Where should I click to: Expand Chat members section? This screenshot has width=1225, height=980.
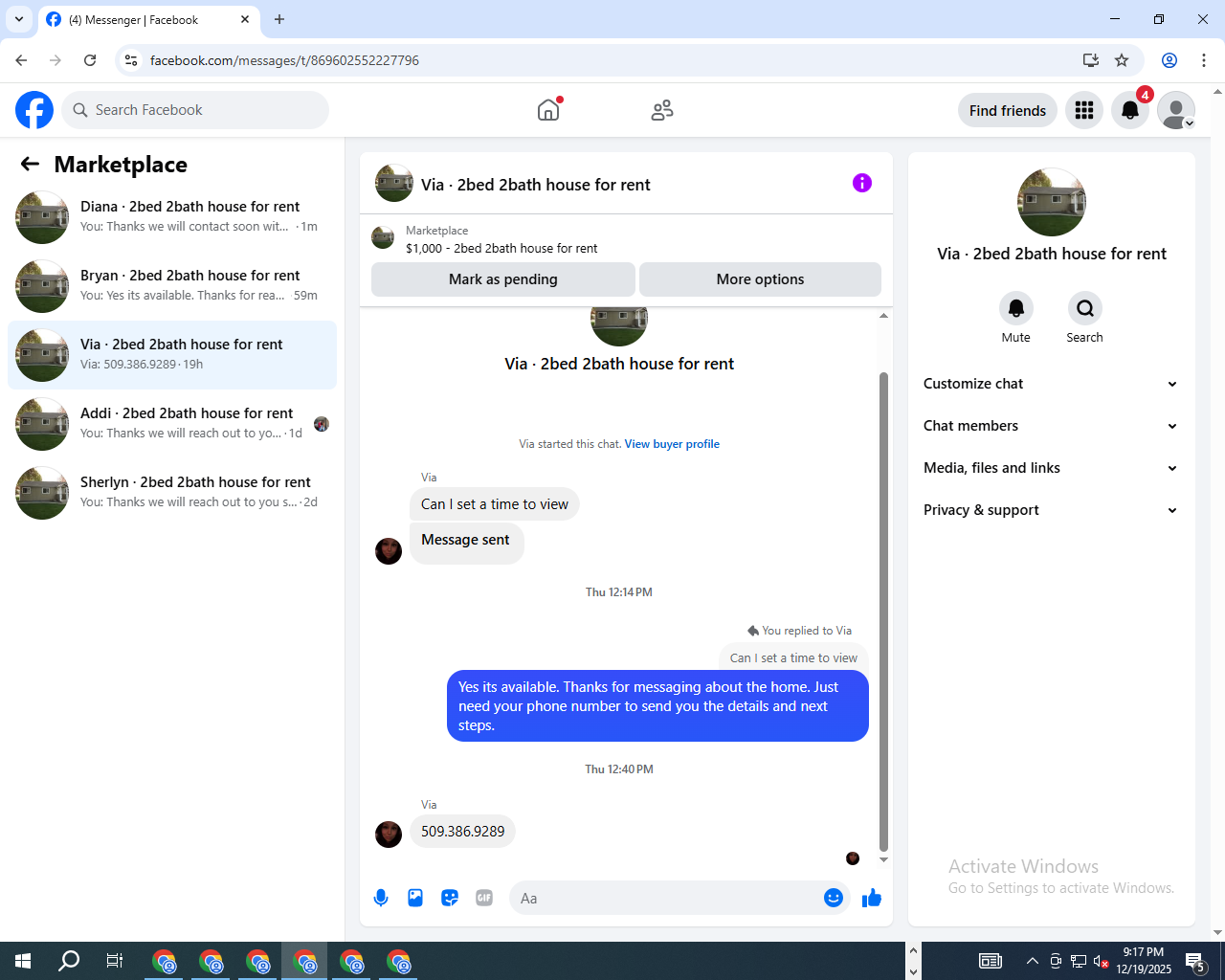point(1051,426)
